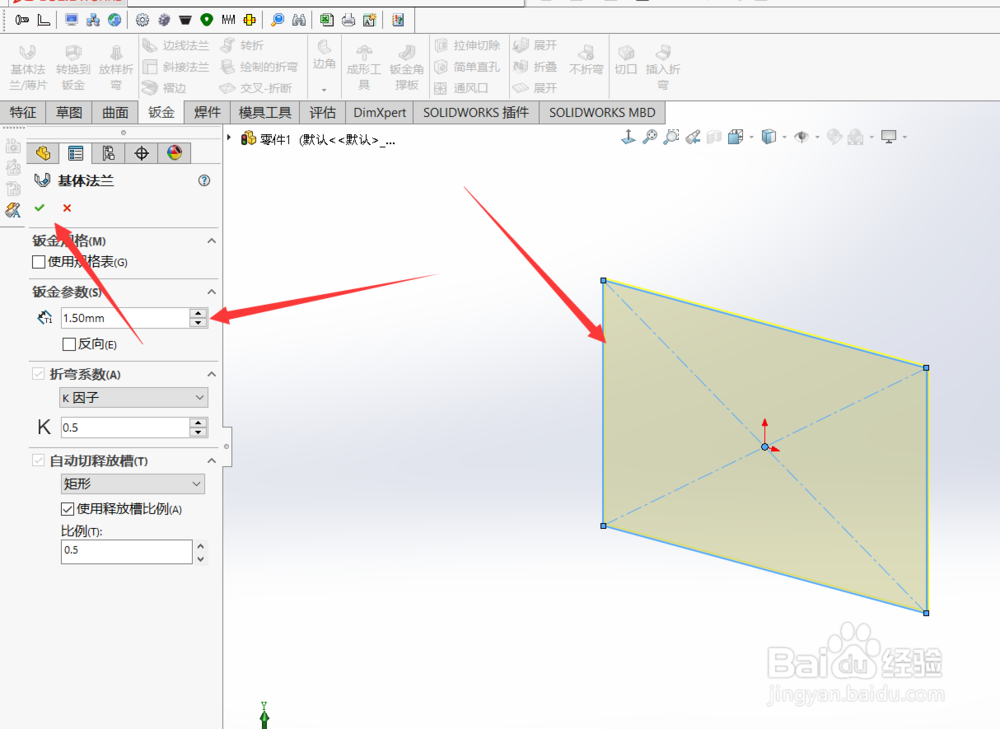Open the K 因子 dropdown

(133, 397)
